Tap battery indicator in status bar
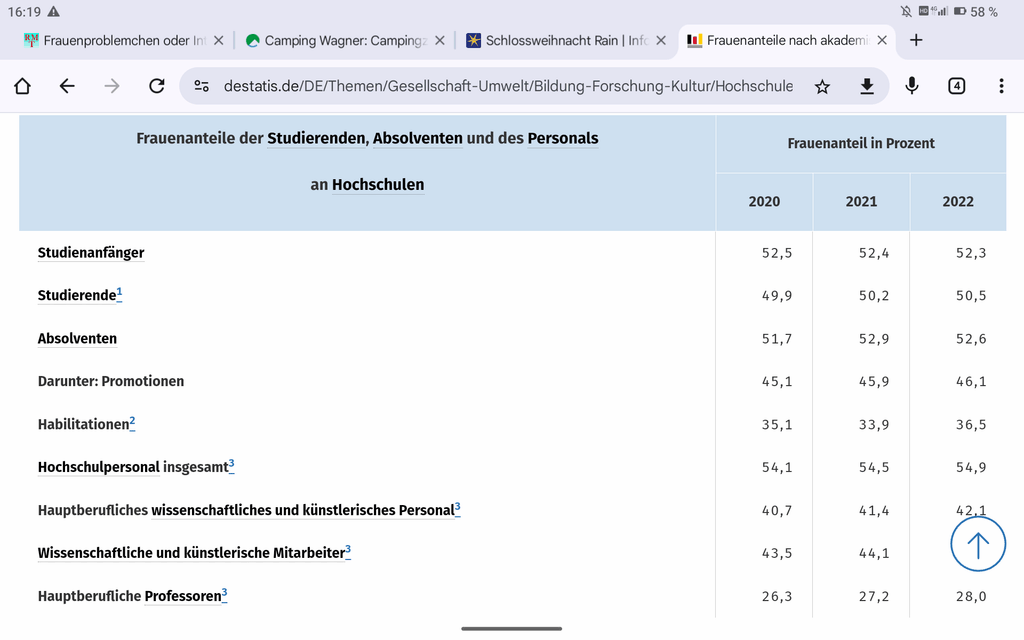Image resolution: width=1024 pixels, height=640 pixels. [x=960, y=11]
